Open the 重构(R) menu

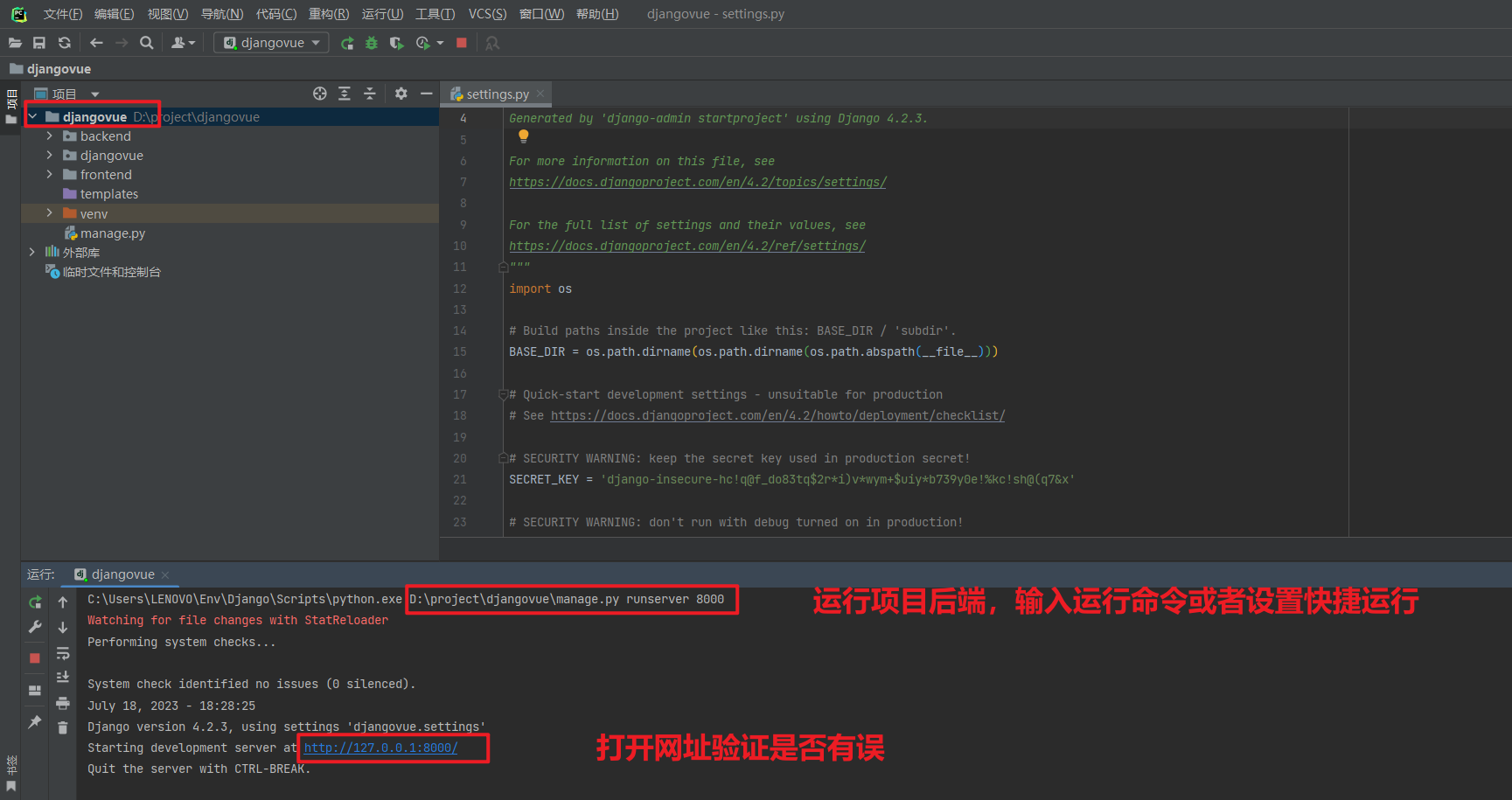coord(329,14)
